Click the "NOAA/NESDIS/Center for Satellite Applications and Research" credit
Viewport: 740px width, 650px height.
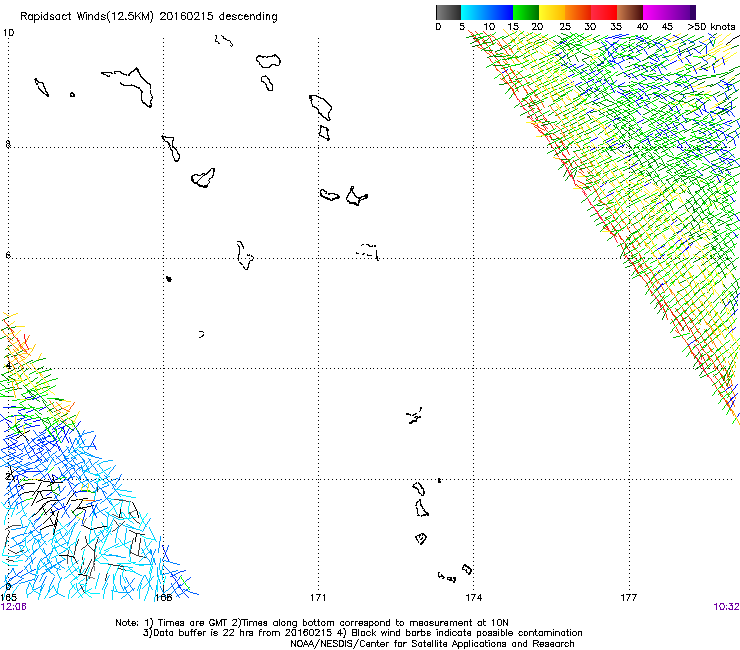point(432,644)
